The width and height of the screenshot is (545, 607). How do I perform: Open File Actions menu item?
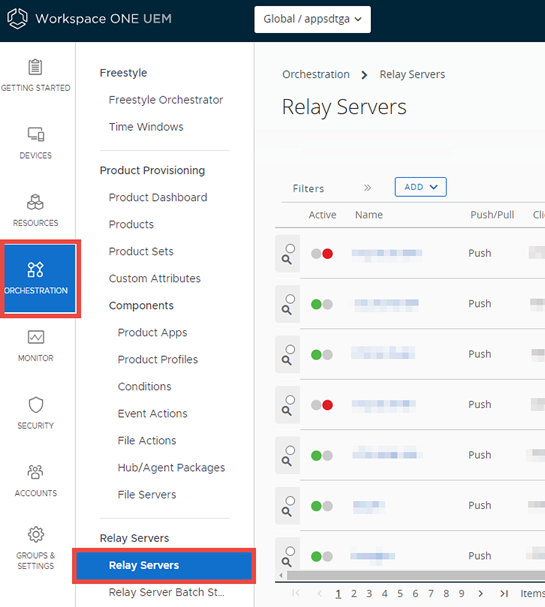pyautogui.click(x=147, y=441)
